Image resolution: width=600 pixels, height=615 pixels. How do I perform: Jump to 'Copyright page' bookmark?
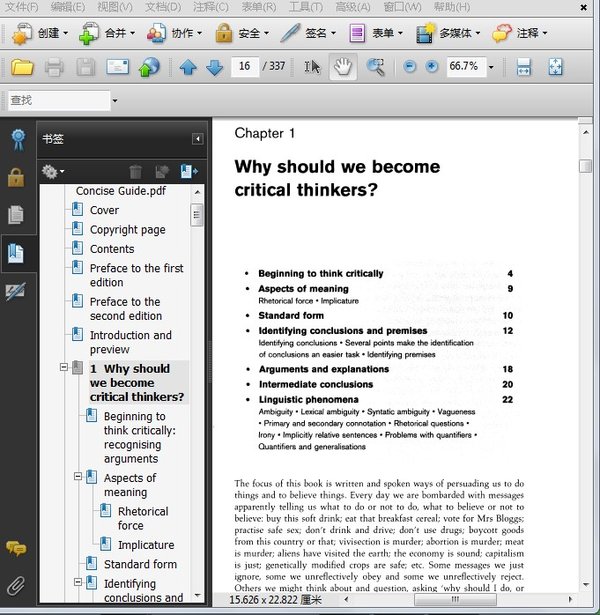coord(127,229)
